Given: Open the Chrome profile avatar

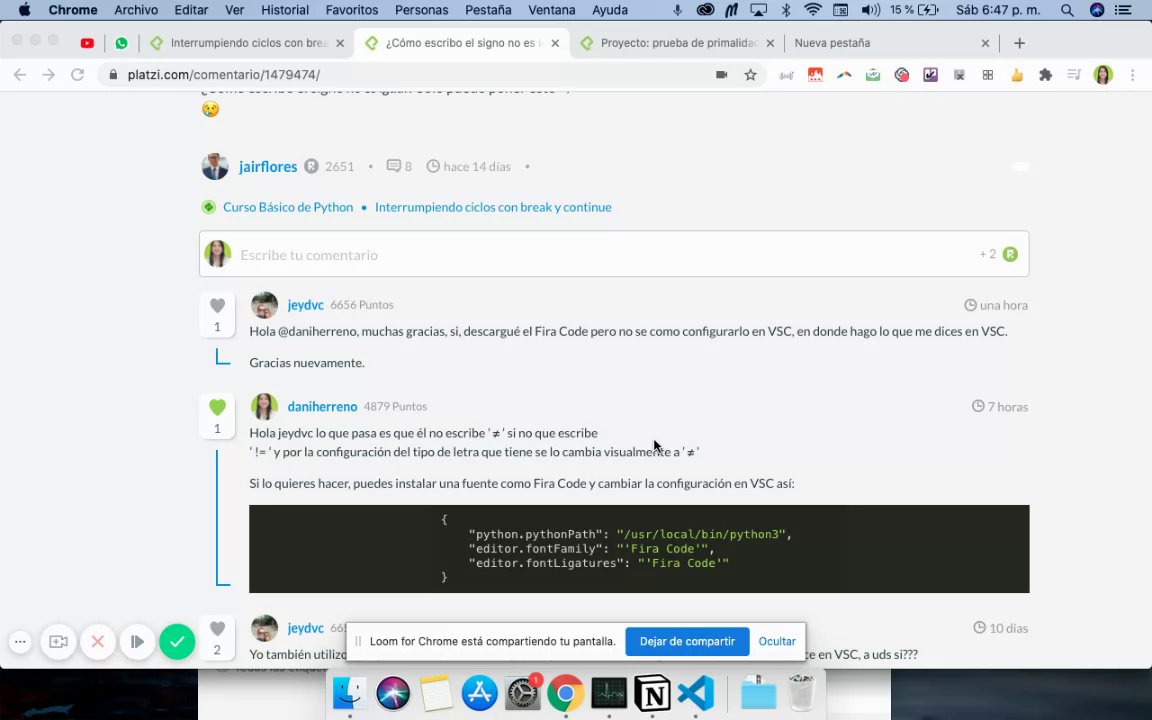Looking at the screenshot, I should coord(1103,75).
